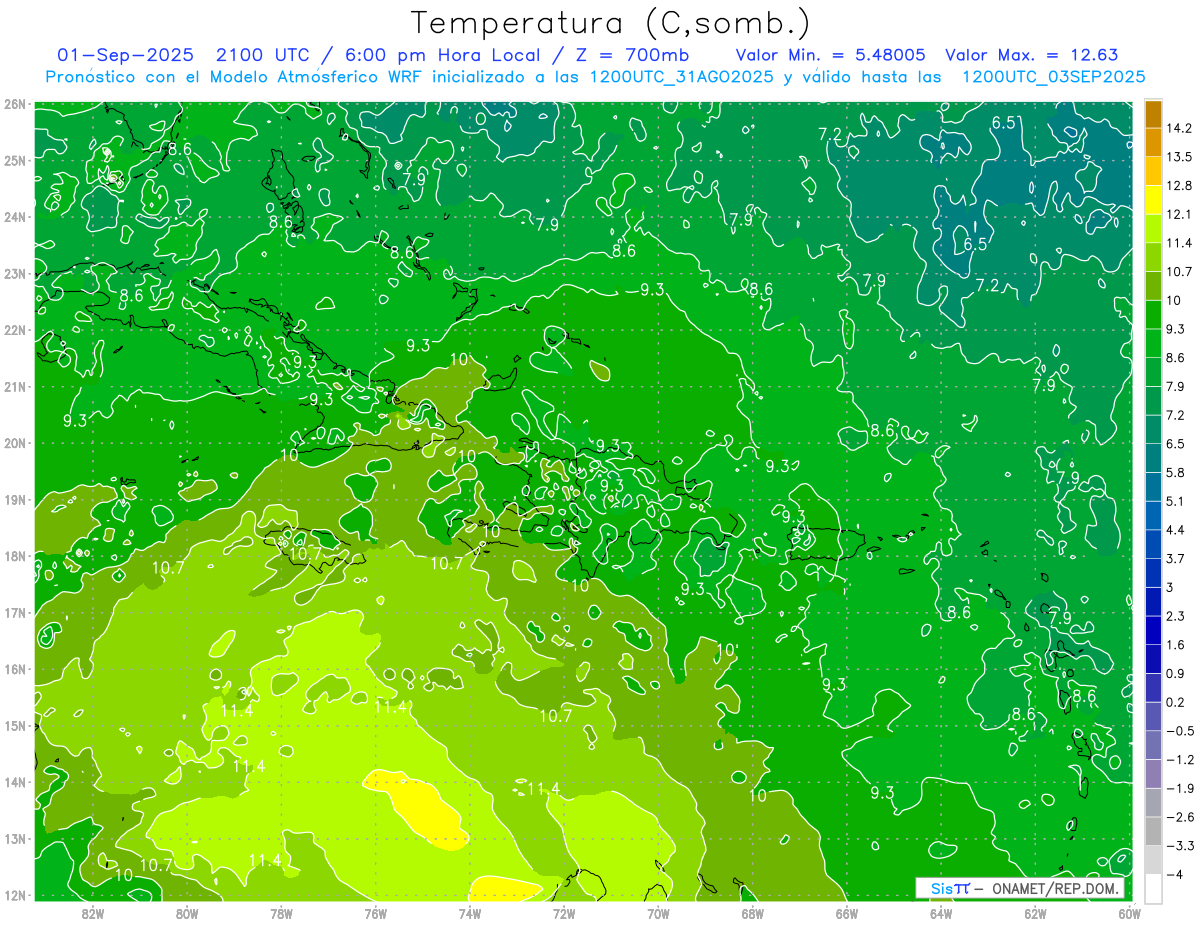
Task: Click the '78W' longitude axis label
Action: (281, 913)
